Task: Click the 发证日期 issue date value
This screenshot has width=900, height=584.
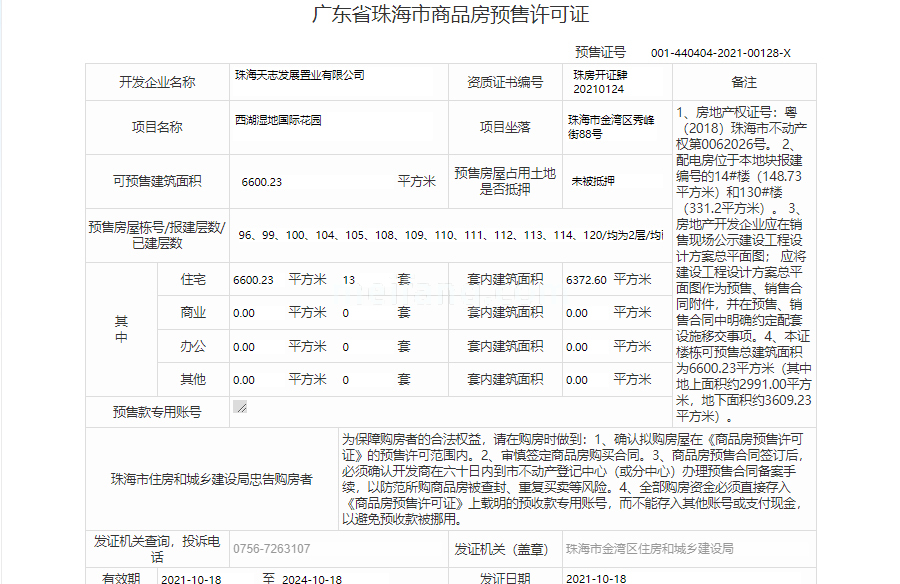Action: [x=596, y=579]
